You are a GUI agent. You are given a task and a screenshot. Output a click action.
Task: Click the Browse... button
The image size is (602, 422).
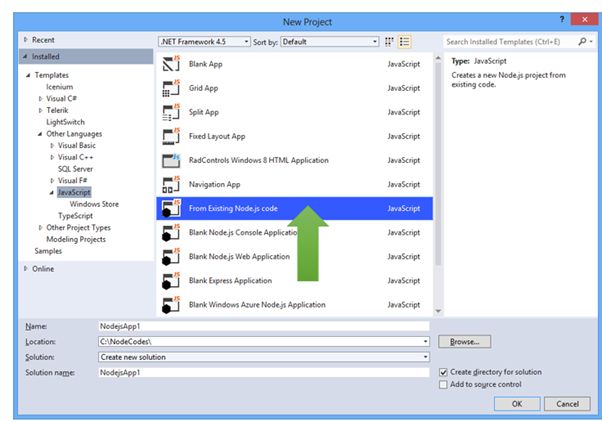[465, 342]
